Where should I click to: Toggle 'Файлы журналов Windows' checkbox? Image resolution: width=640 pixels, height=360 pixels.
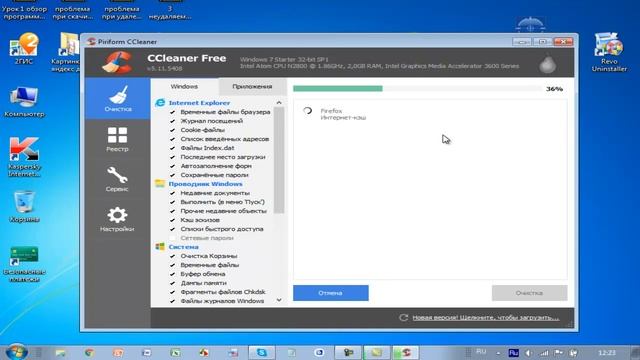tap(172, 301)
